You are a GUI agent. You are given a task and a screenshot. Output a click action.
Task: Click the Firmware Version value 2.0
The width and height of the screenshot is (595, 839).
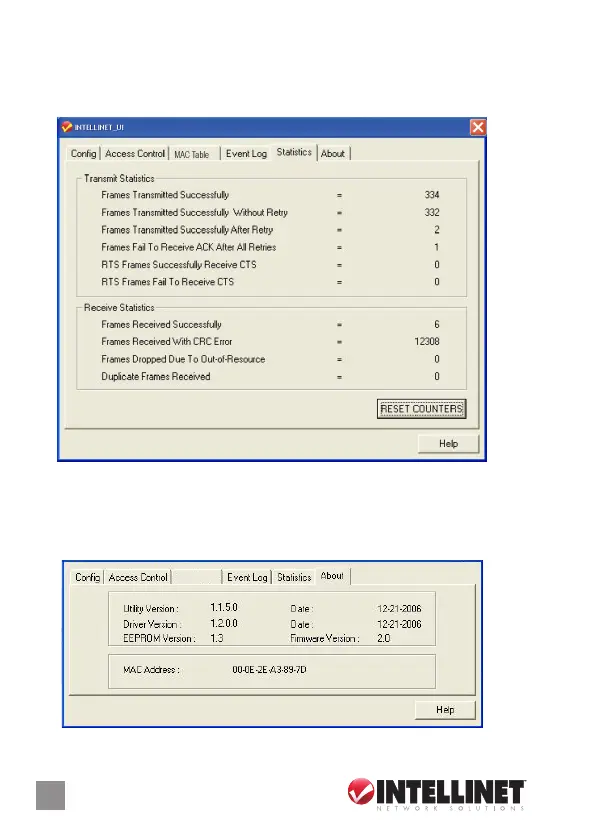(x=384, y=638)
